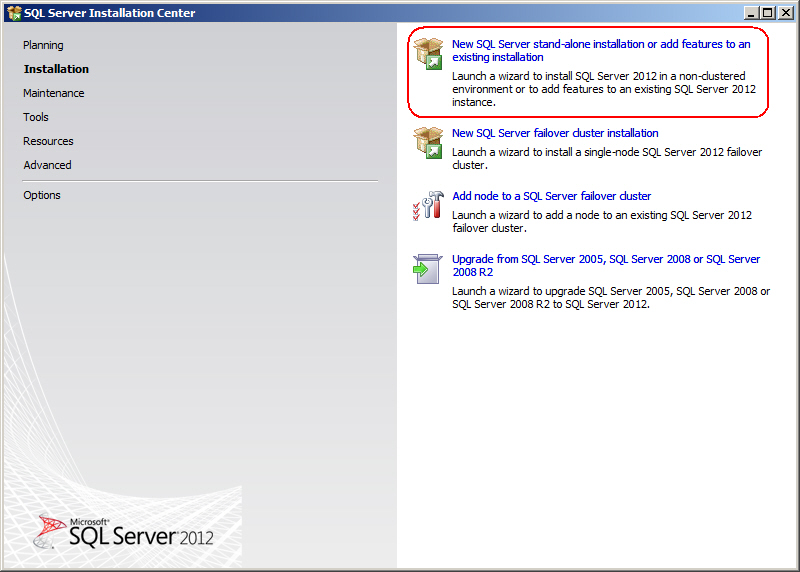
Task: Open New SQL Server failover cluster installation
Action: click(x=555, y=133)
